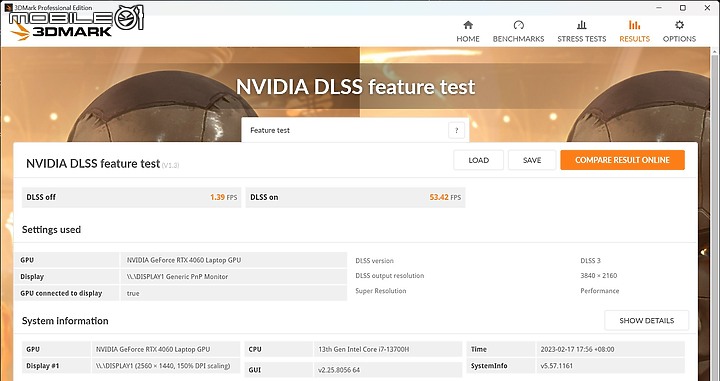Viewport: 720px width, 381px height.
Task: Open the Options tab
Action: click(x=679, y=32)
